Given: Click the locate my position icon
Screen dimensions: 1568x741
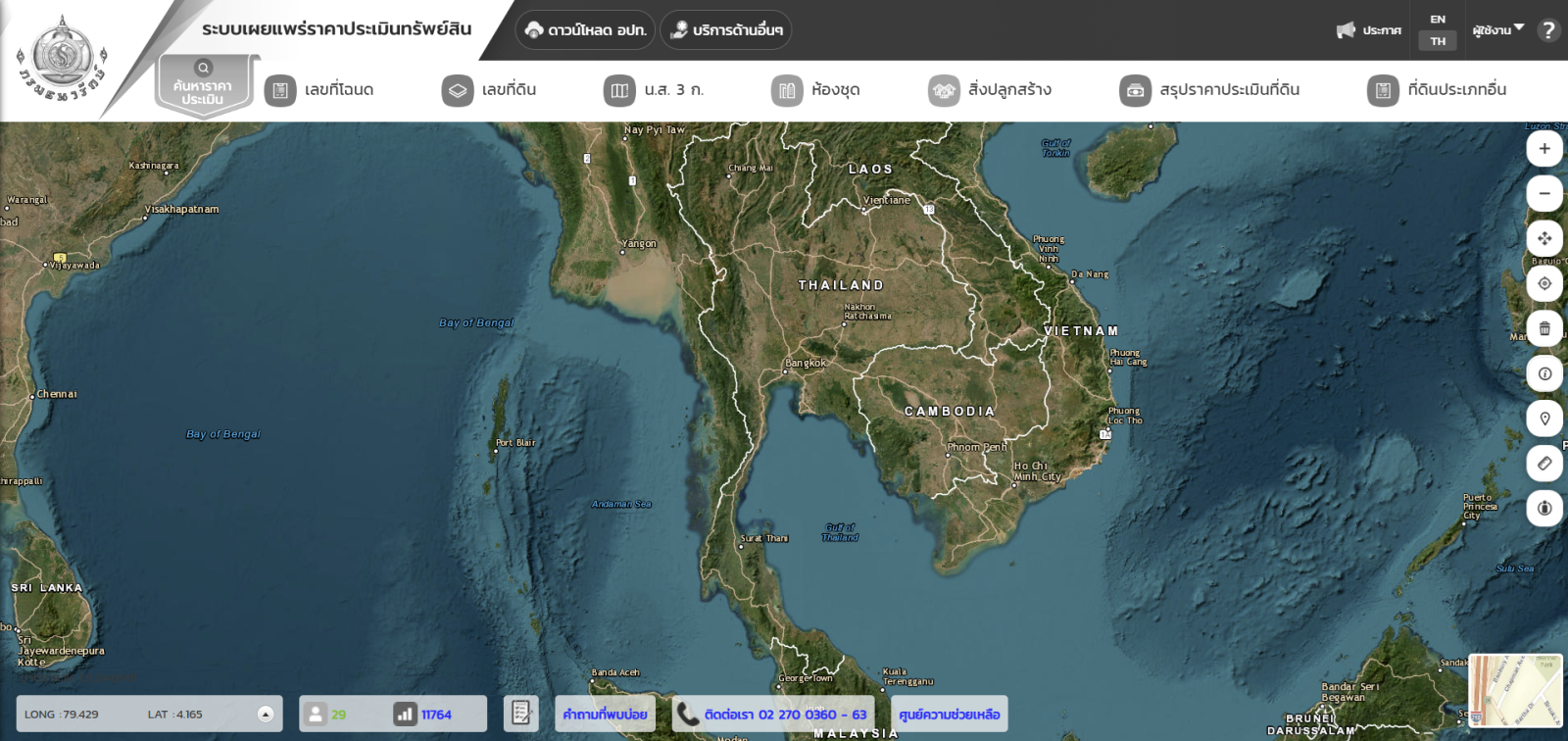Looking at the screenshot, I should (1543, 284).
